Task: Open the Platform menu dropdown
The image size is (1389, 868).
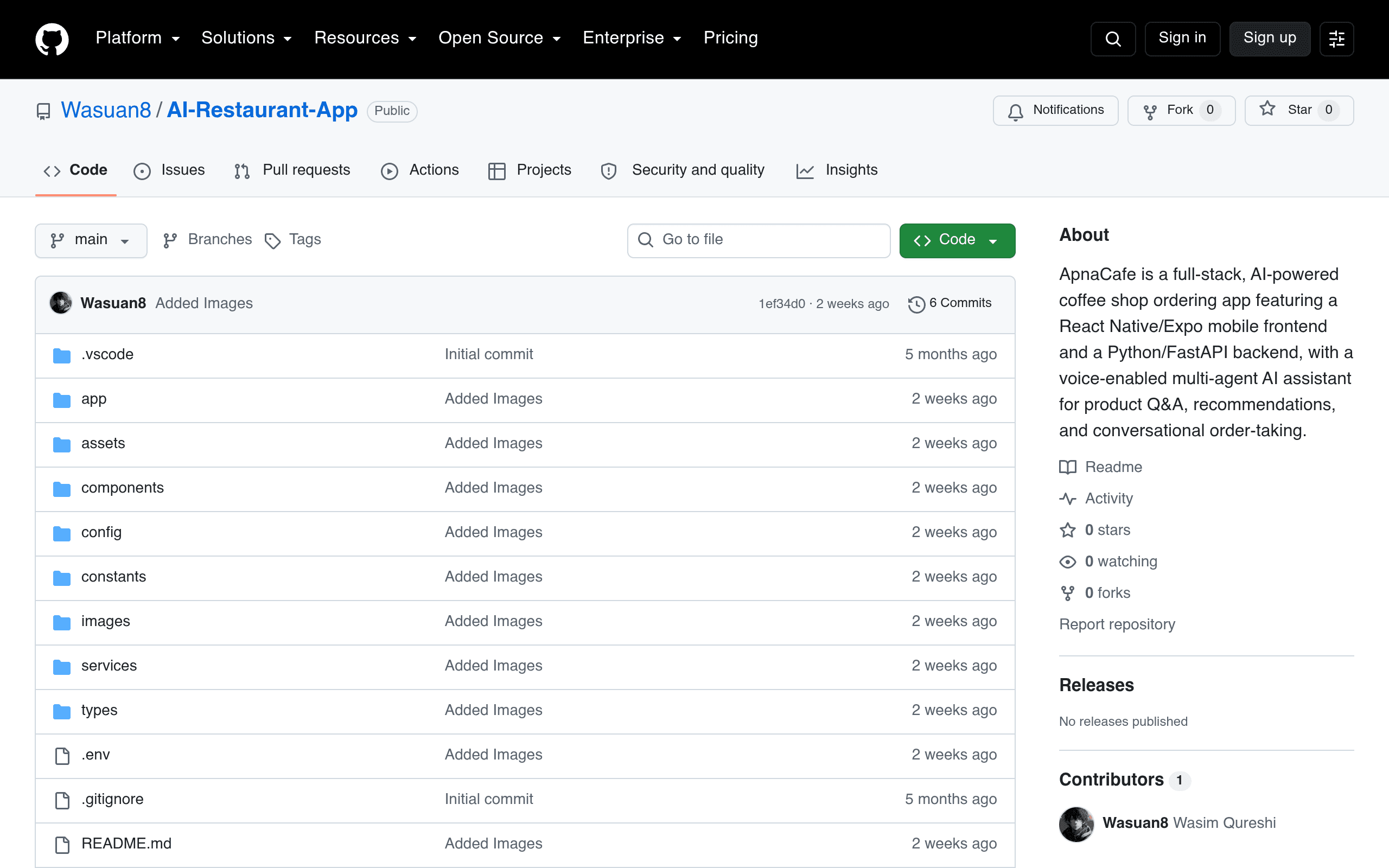Action: pyautogui.click(x=138, y=38)
